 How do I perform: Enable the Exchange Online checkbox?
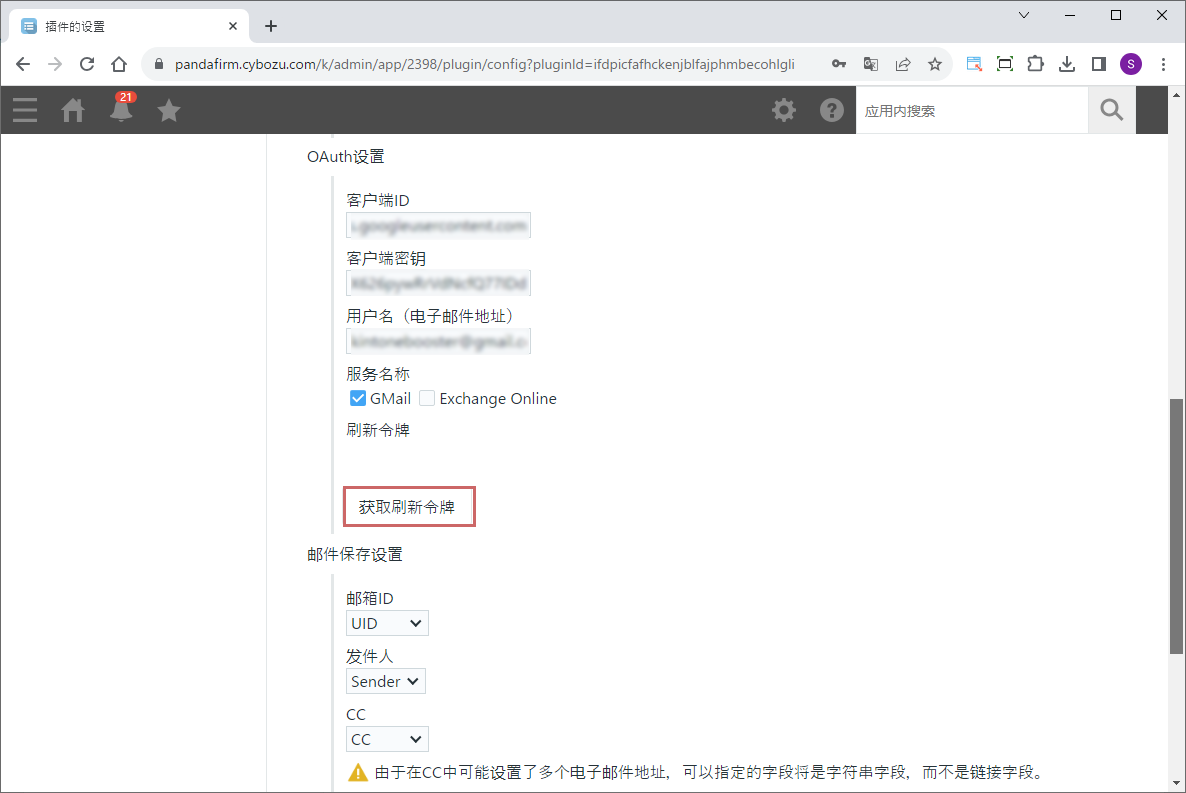(427, 399)
